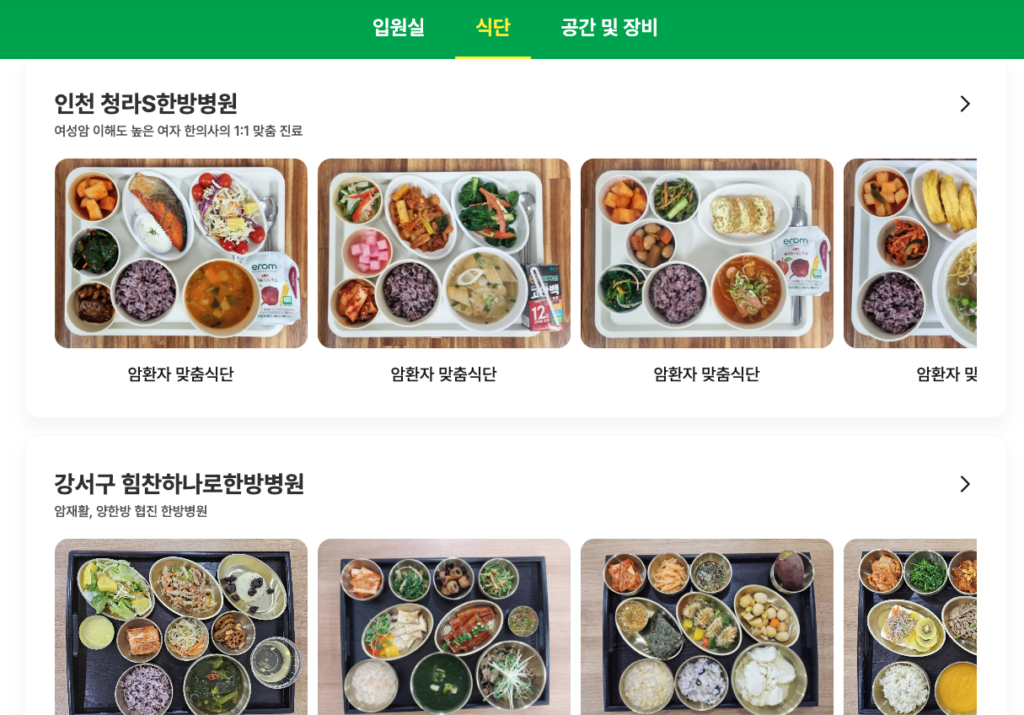The width and height of the screenshot is (1024, 715).
Task: Open the 인천 청라S한방병원 hospital title
Action: point(146,103)
